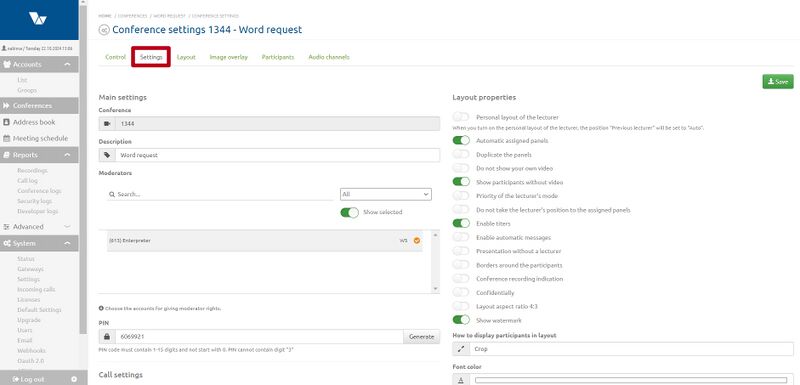Toggle Personal layout of the lecturer
Image resolution: width=800 pixels, height=385 pixels.
(461, 117)
